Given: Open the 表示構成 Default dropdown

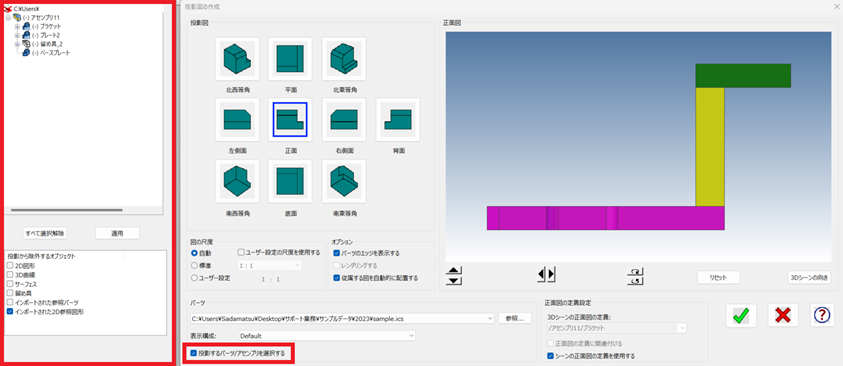Looking at the screenshot, I should (x=411, y=336).
